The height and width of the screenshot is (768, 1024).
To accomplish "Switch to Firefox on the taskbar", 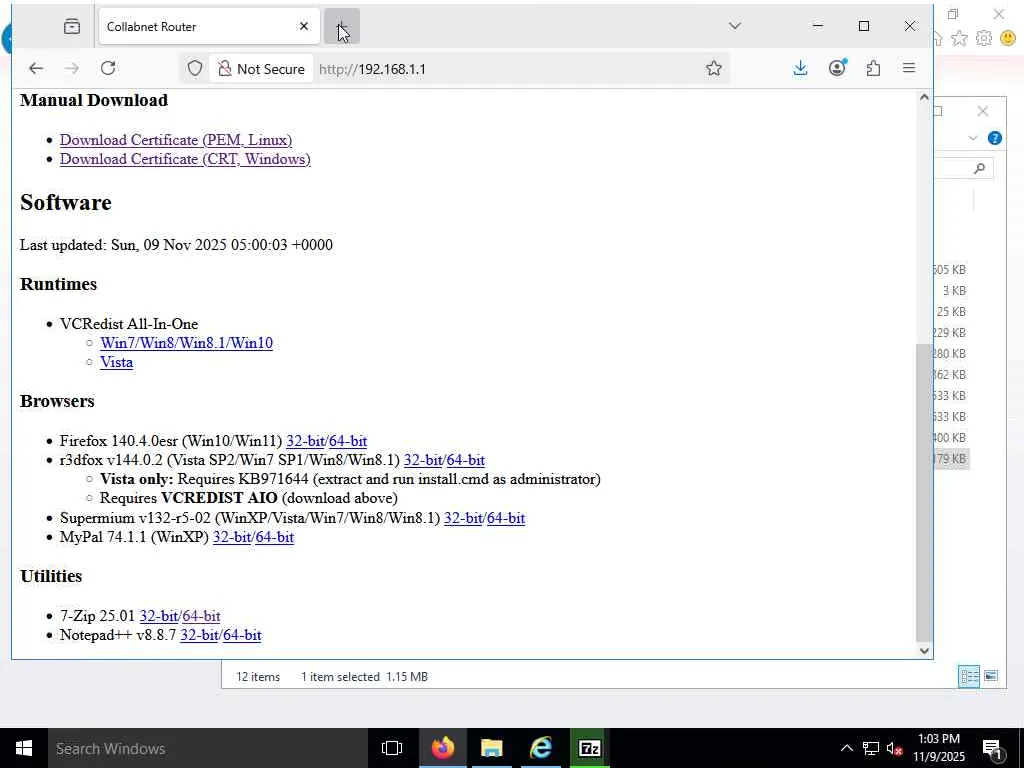I will 442,748.
